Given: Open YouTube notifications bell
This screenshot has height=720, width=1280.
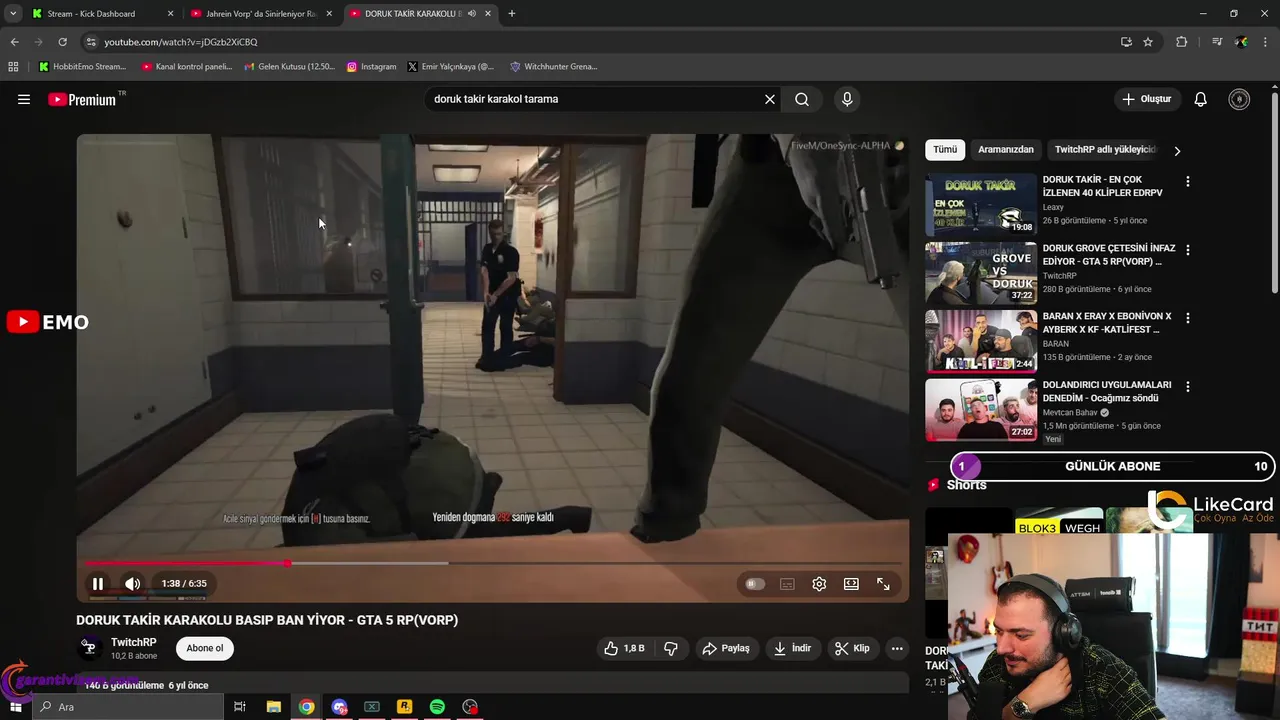Looking at the screenshot, I should point(1201,99).
